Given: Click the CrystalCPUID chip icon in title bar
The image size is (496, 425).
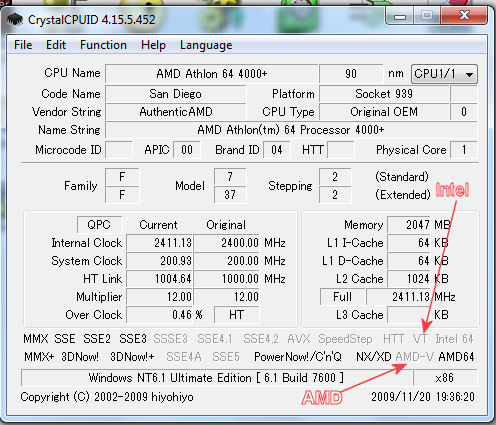Looking at the screenshot, I should coord(15,20).
